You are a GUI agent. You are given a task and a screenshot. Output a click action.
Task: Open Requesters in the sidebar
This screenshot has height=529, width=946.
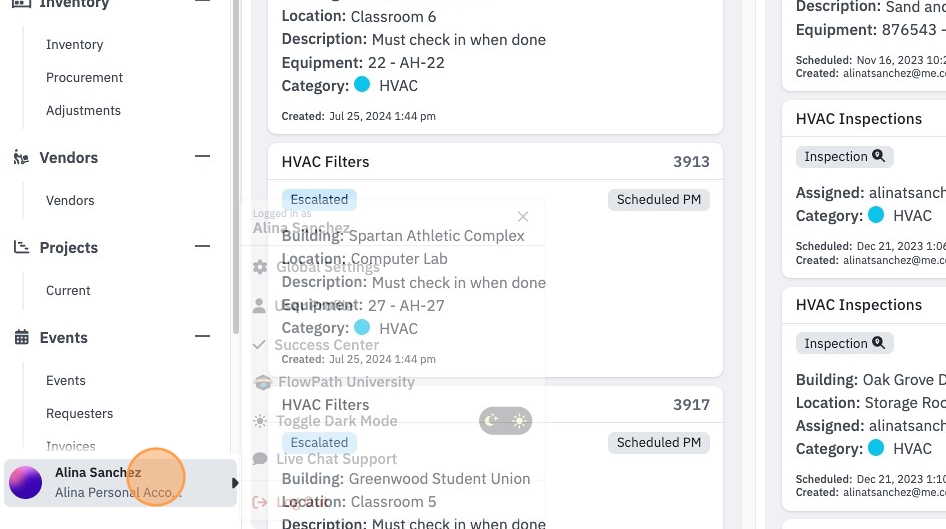(80, 413)
